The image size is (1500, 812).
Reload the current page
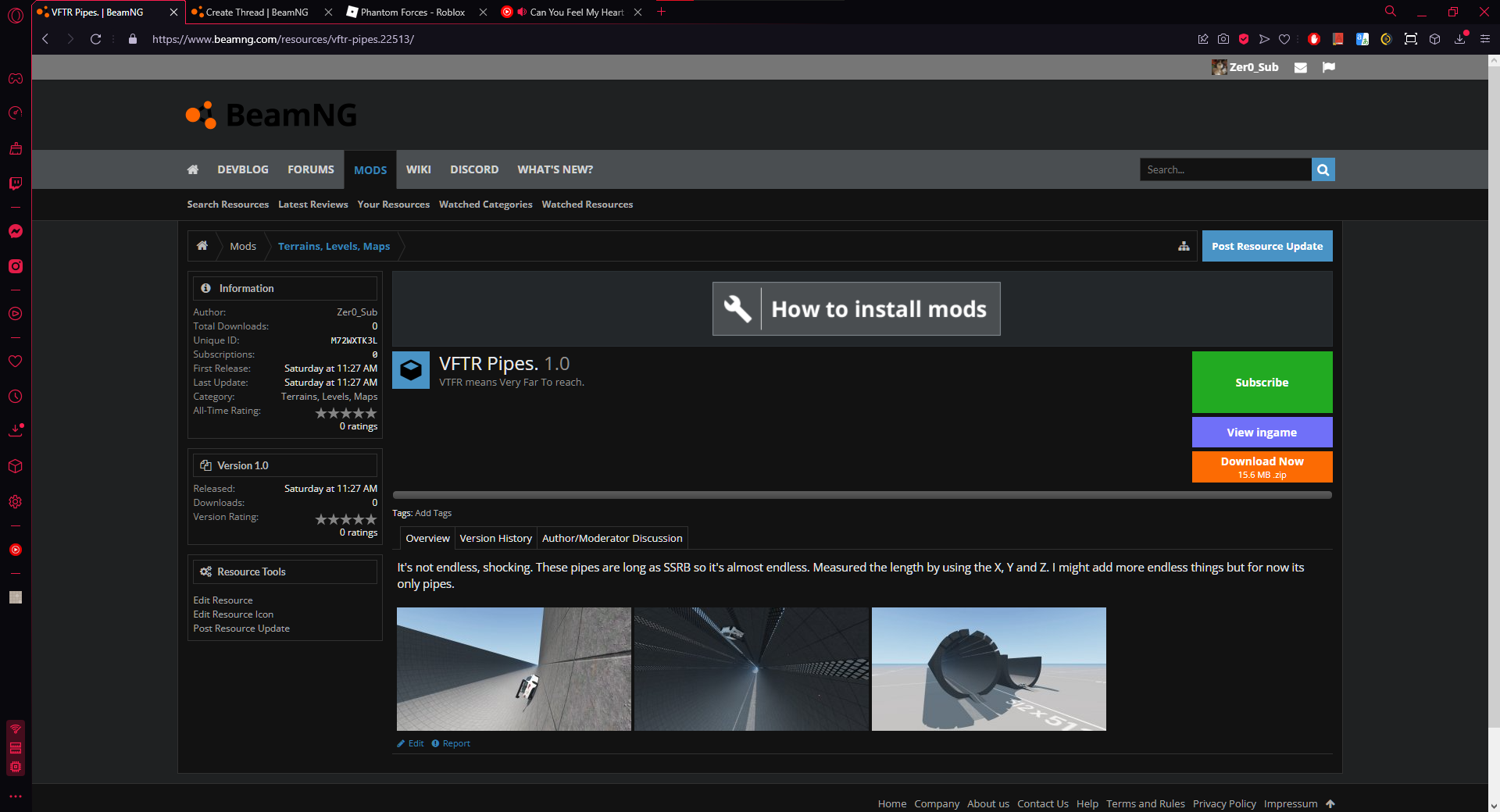[95, 39]
